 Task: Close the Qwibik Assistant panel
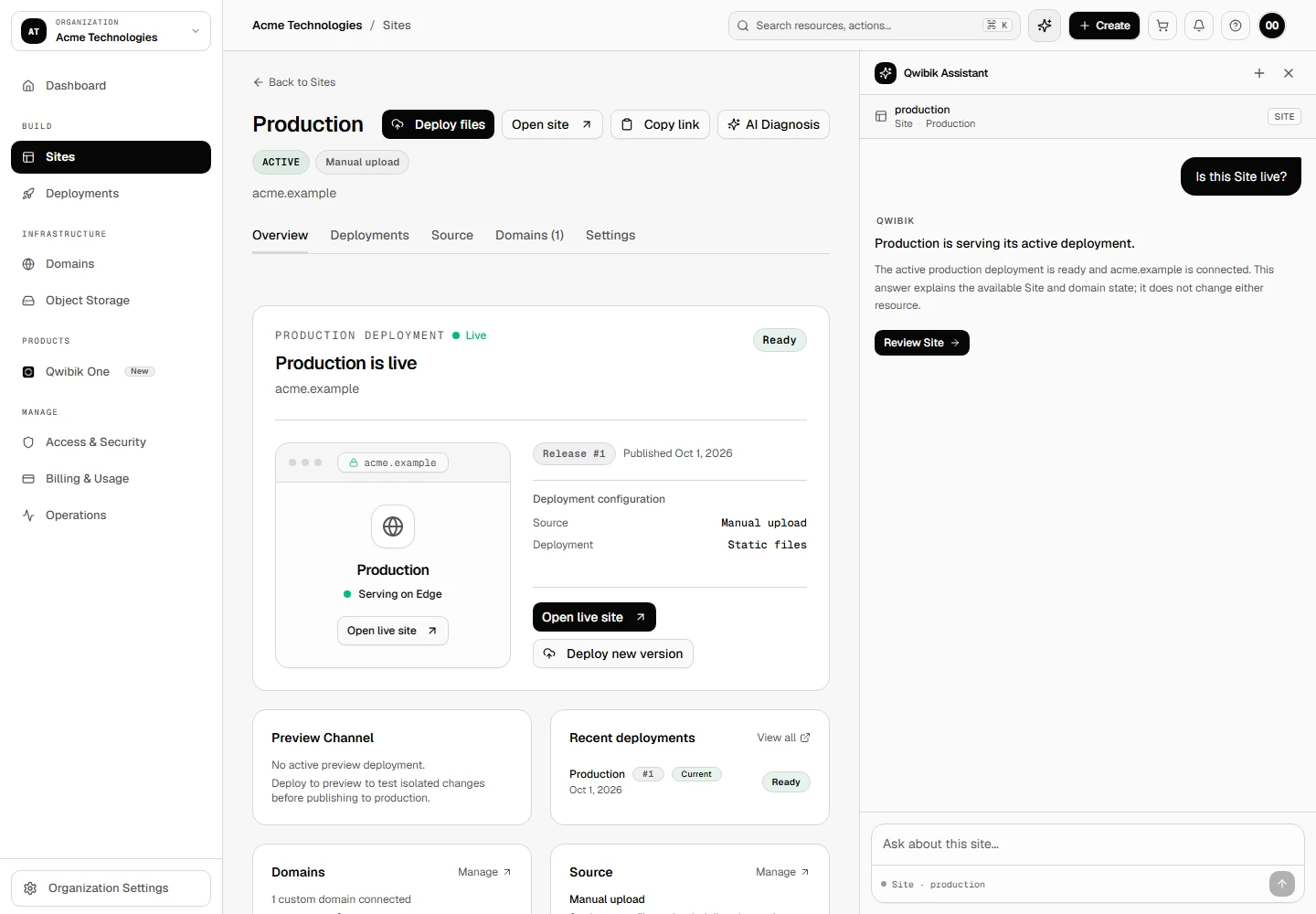[x=1289, y=73]
